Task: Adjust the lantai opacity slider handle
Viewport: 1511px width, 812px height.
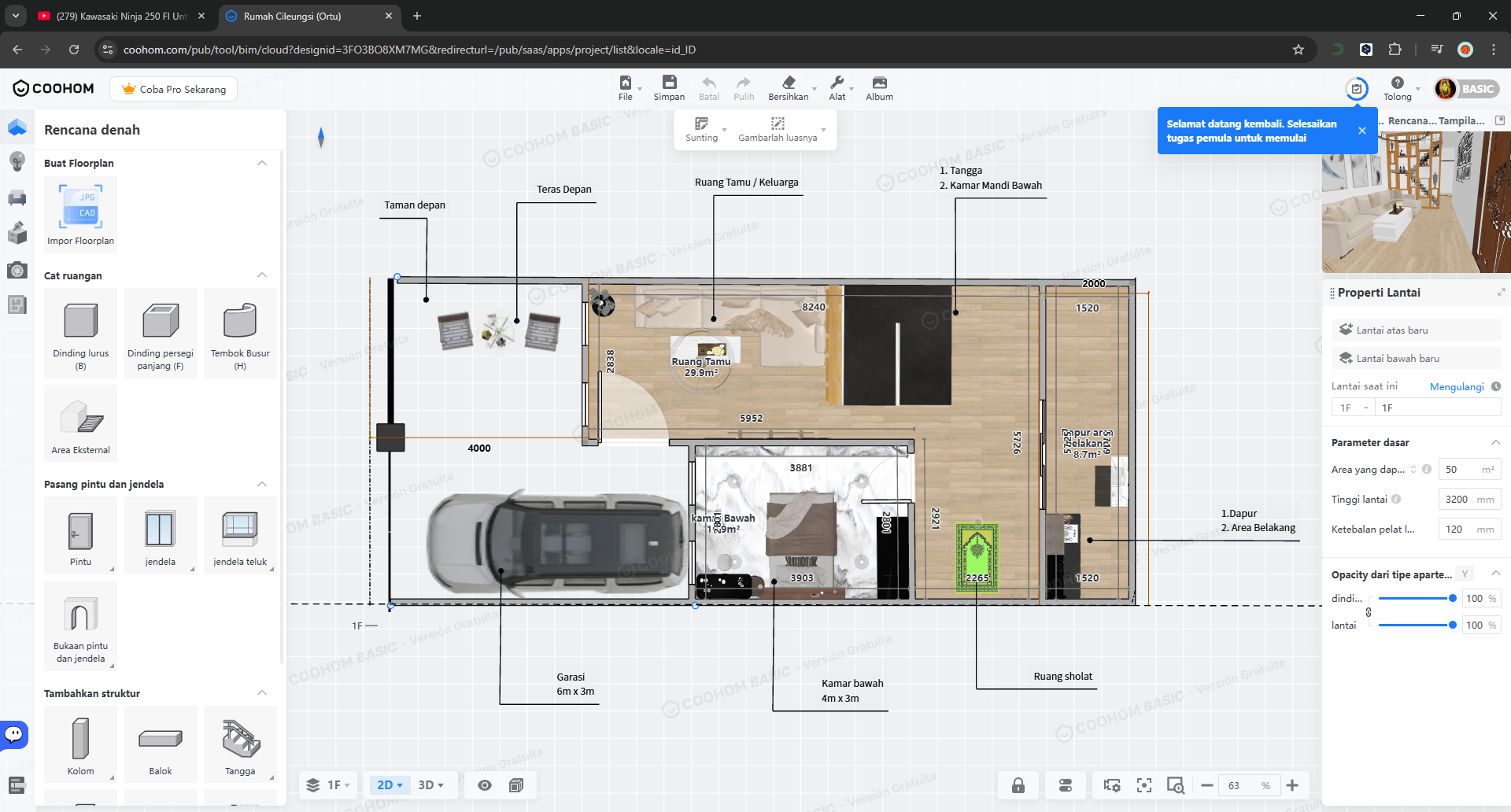Action: (1452, 625)
